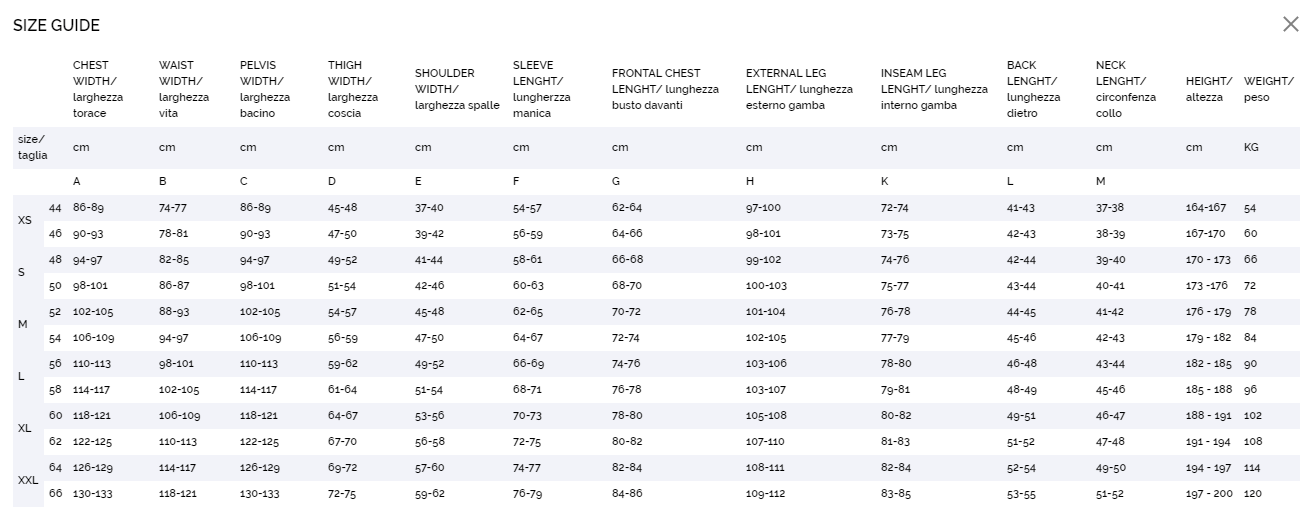
Task: Click the SLEEVE LENGHT column header
Action: (x=541, y=89)
